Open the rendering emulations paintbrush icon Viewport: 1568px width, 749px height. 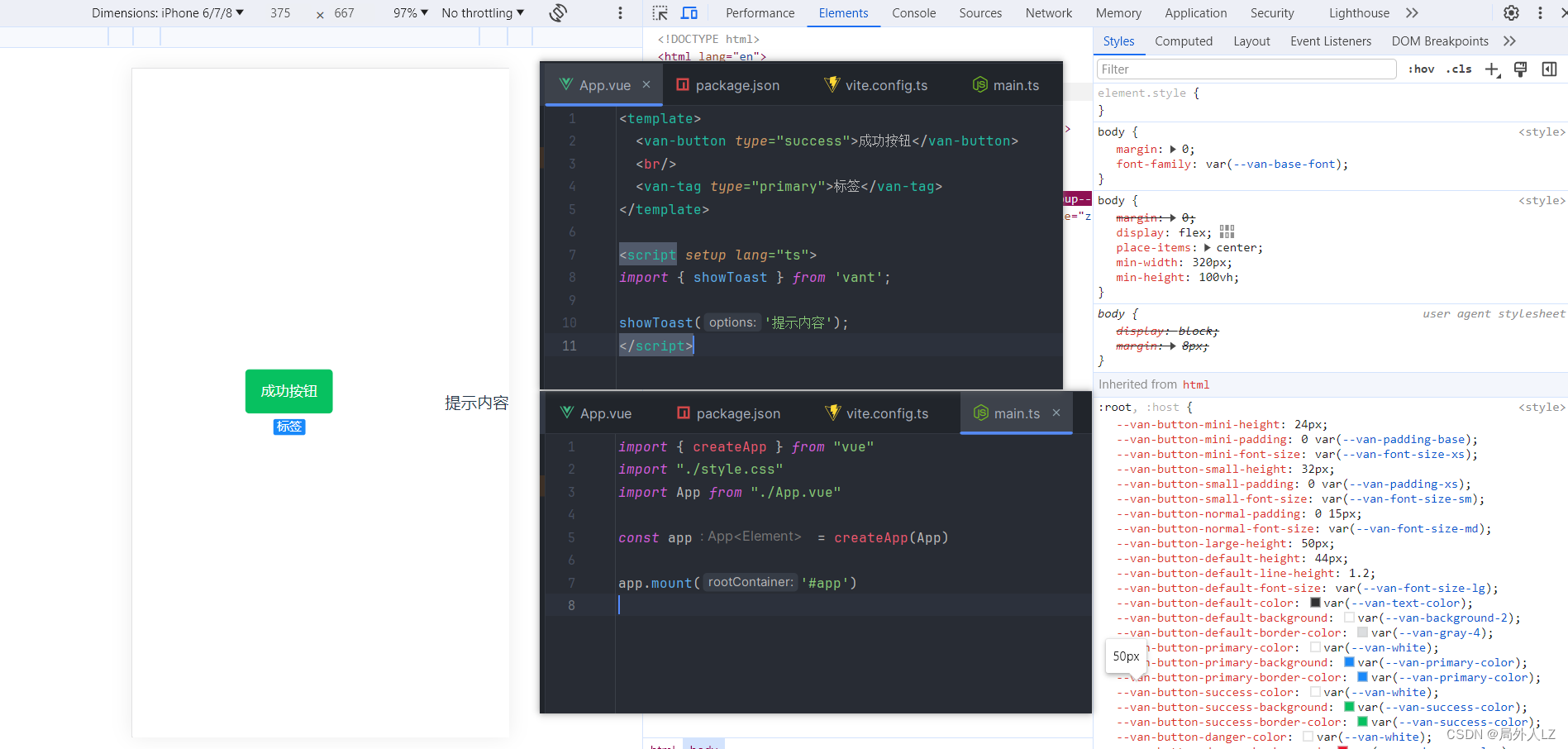pyautogui.click(x=1520, y=69)
